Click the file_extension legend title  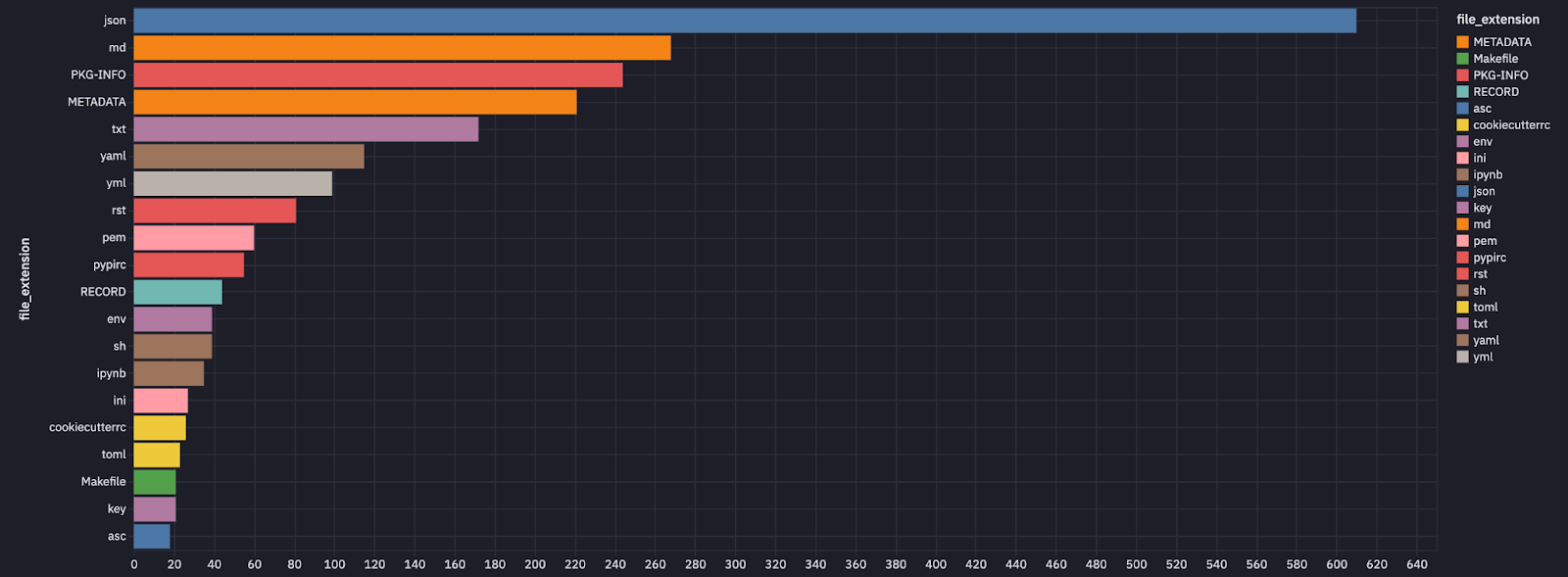1497,20
